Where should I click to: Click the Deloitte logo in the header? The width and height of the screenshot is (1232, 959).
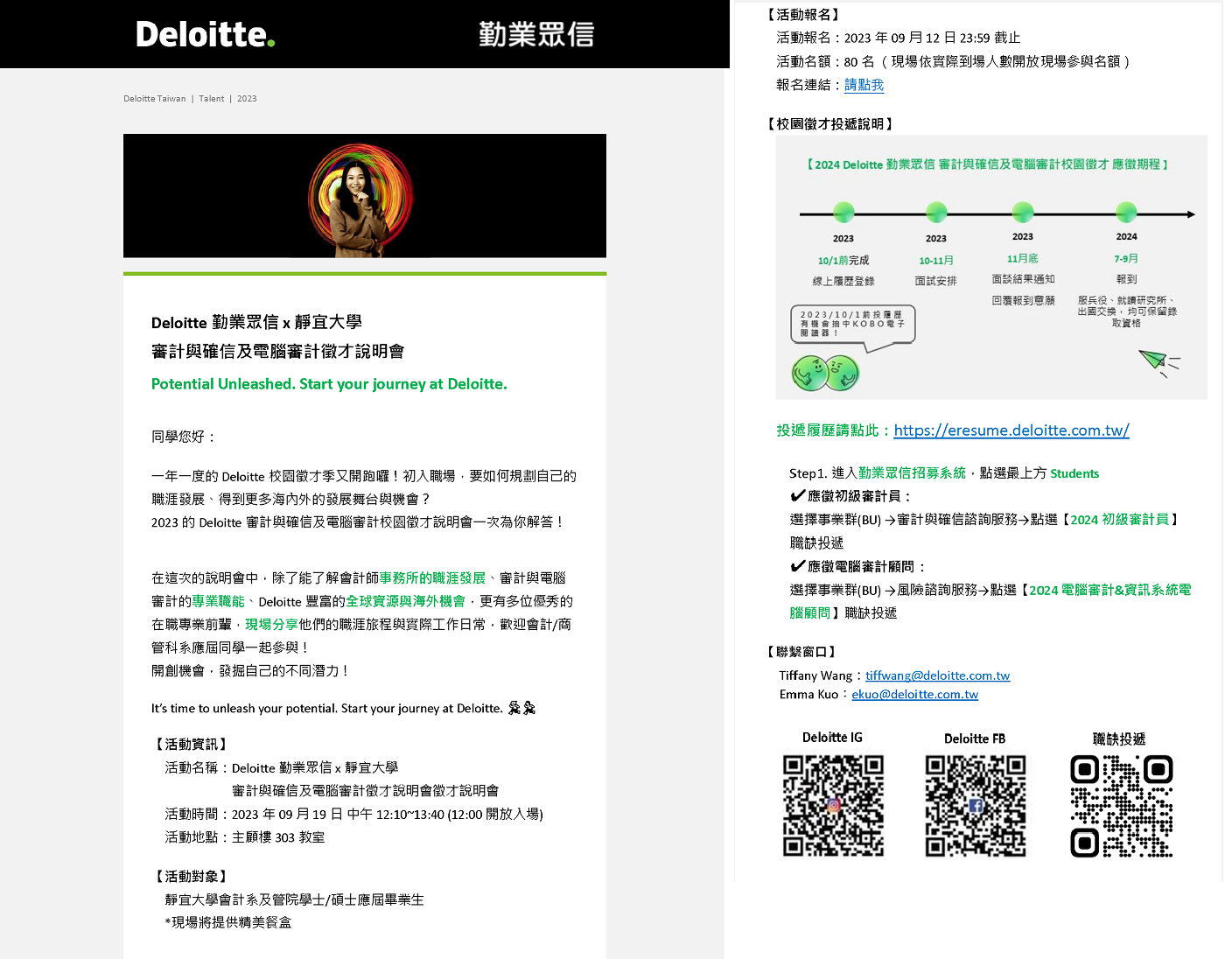point(206,34)
